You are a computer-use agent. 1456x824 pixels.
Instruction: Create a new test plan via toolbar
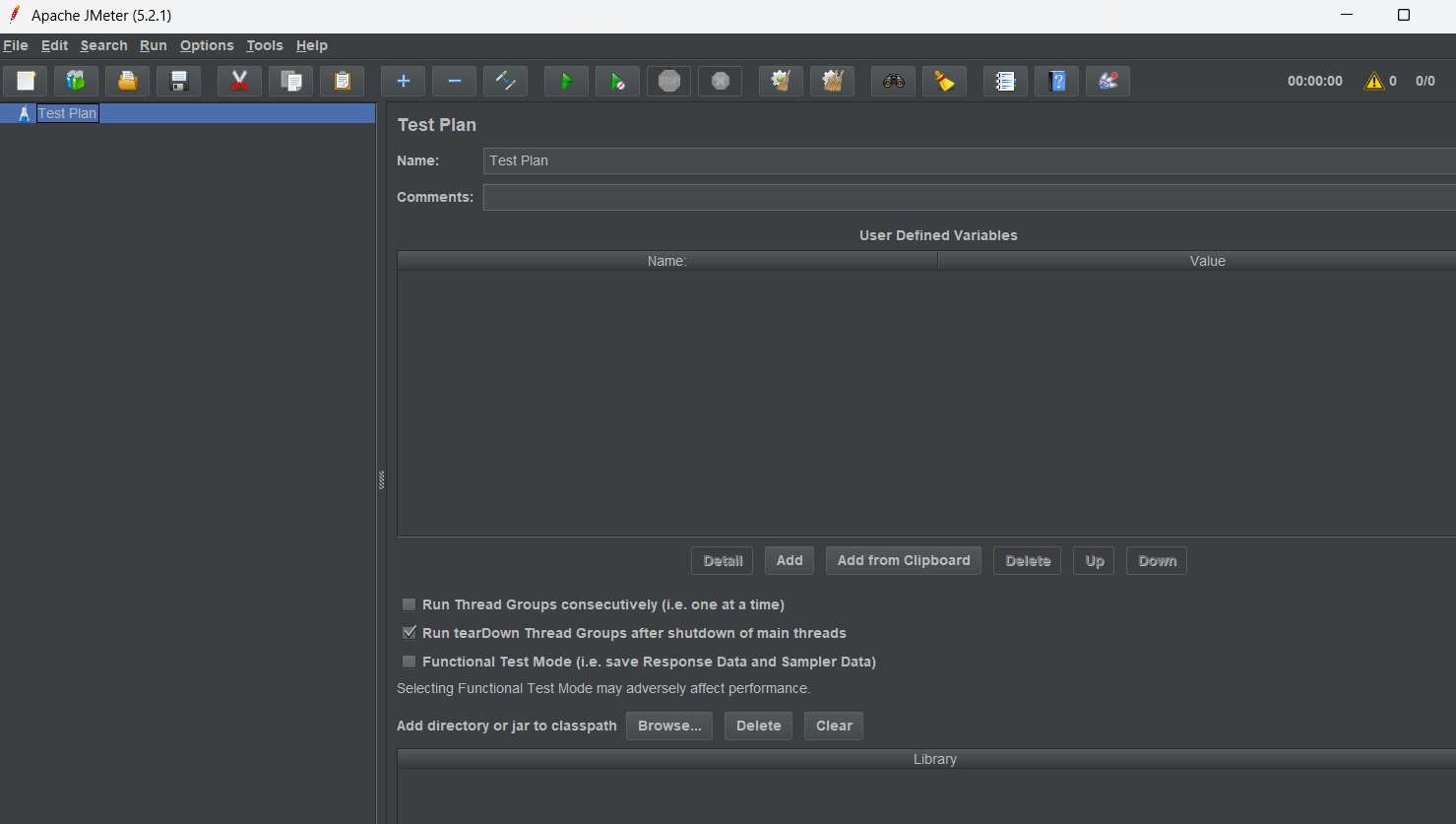coord(26,81)
